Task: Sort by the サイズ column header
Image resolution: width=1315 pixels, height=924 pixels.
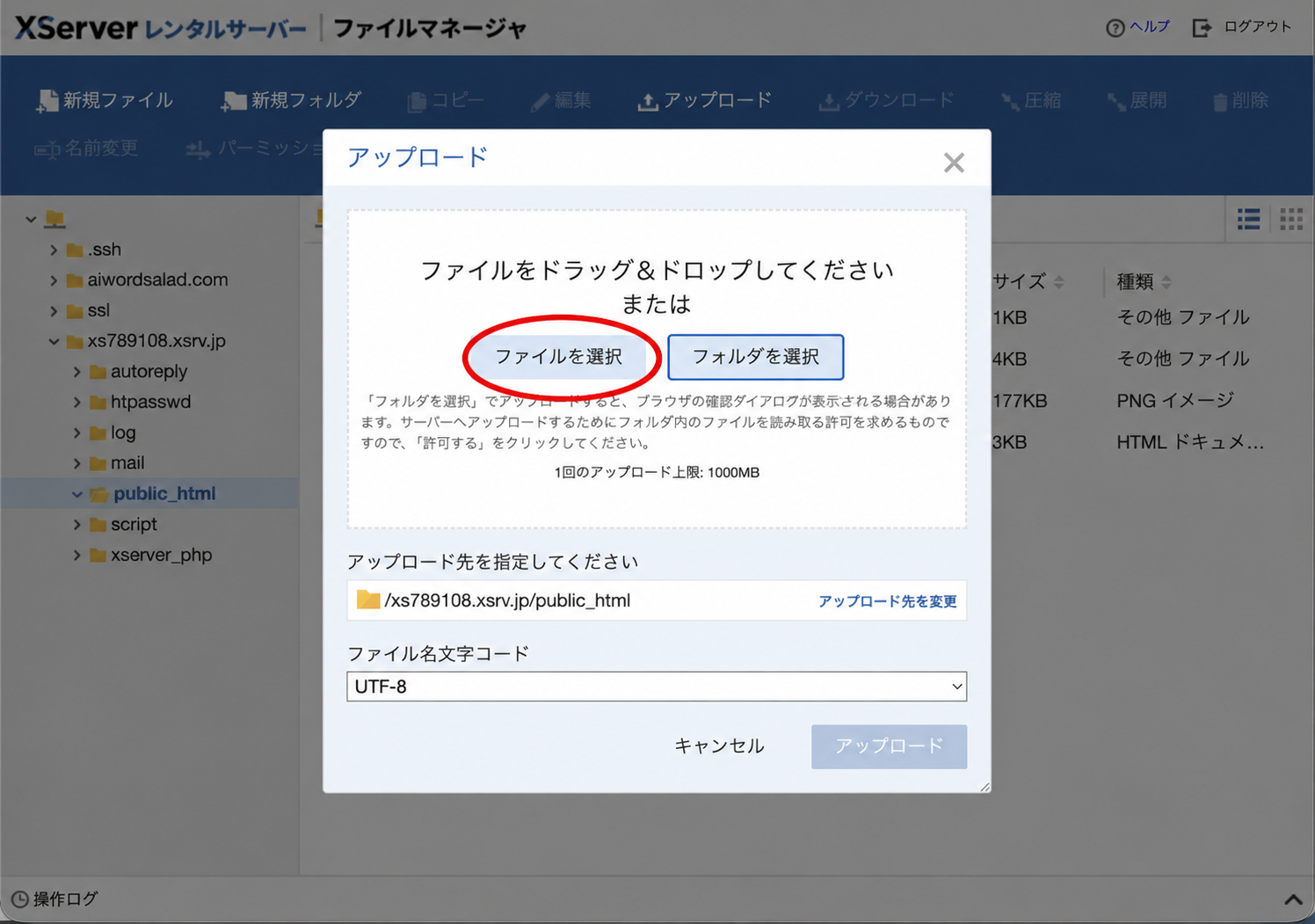Action: 1028,281
